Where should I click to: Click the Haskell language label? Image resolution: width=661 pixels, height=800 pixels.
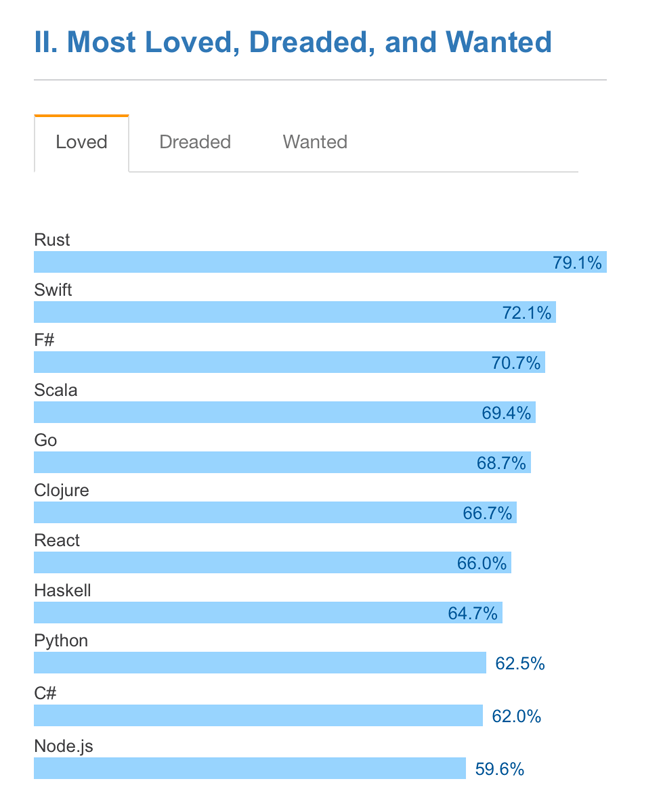pos(62,590)
